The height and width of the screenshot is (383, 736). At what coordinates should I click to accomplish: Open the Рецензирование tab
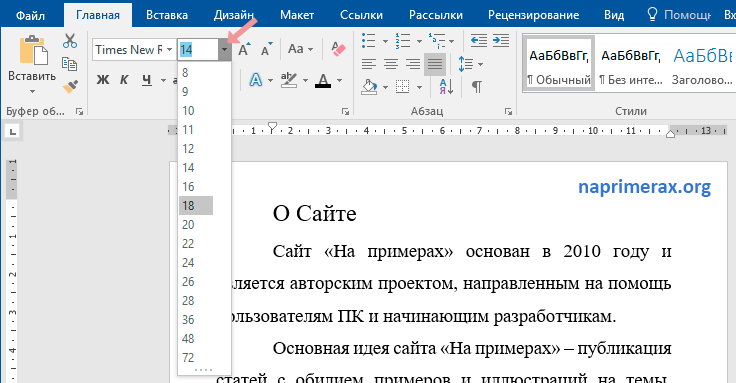tap(533, 15)
